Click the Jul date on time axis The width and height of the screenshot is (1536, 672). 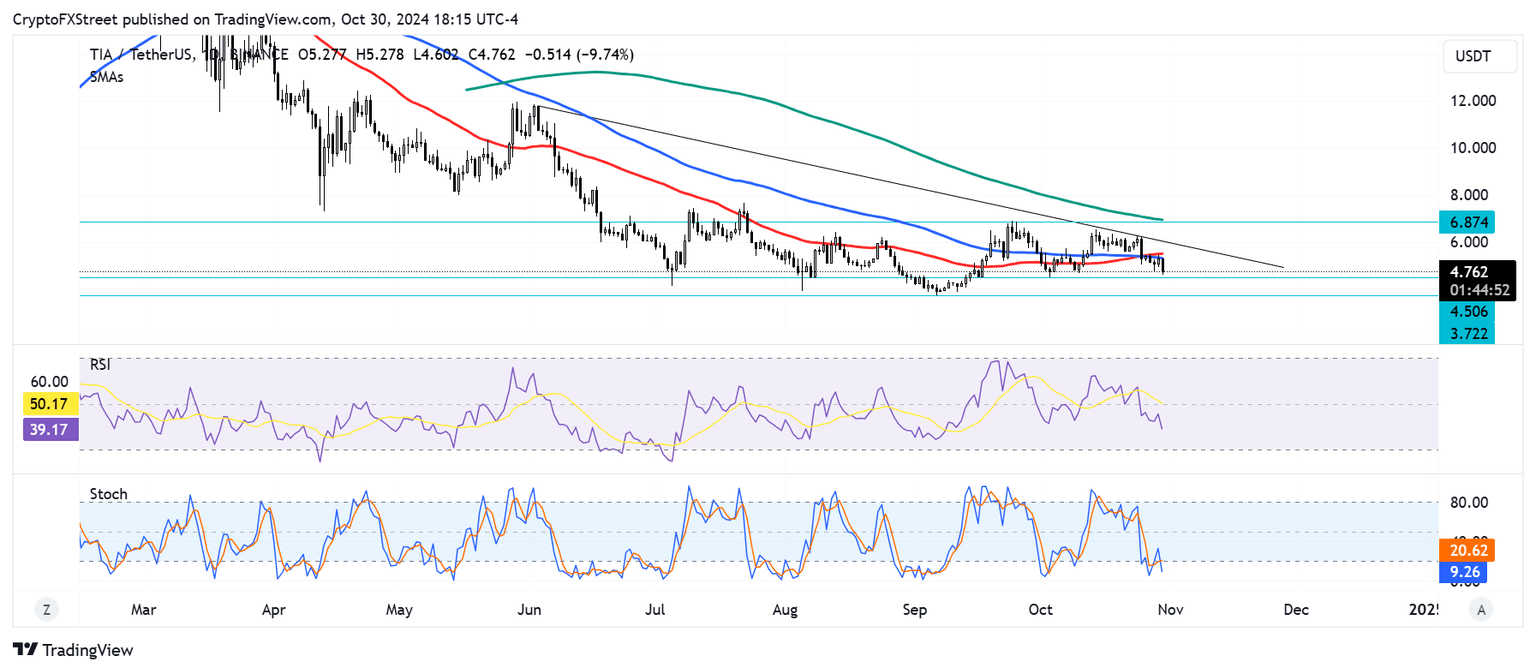[x=656, y=609]
